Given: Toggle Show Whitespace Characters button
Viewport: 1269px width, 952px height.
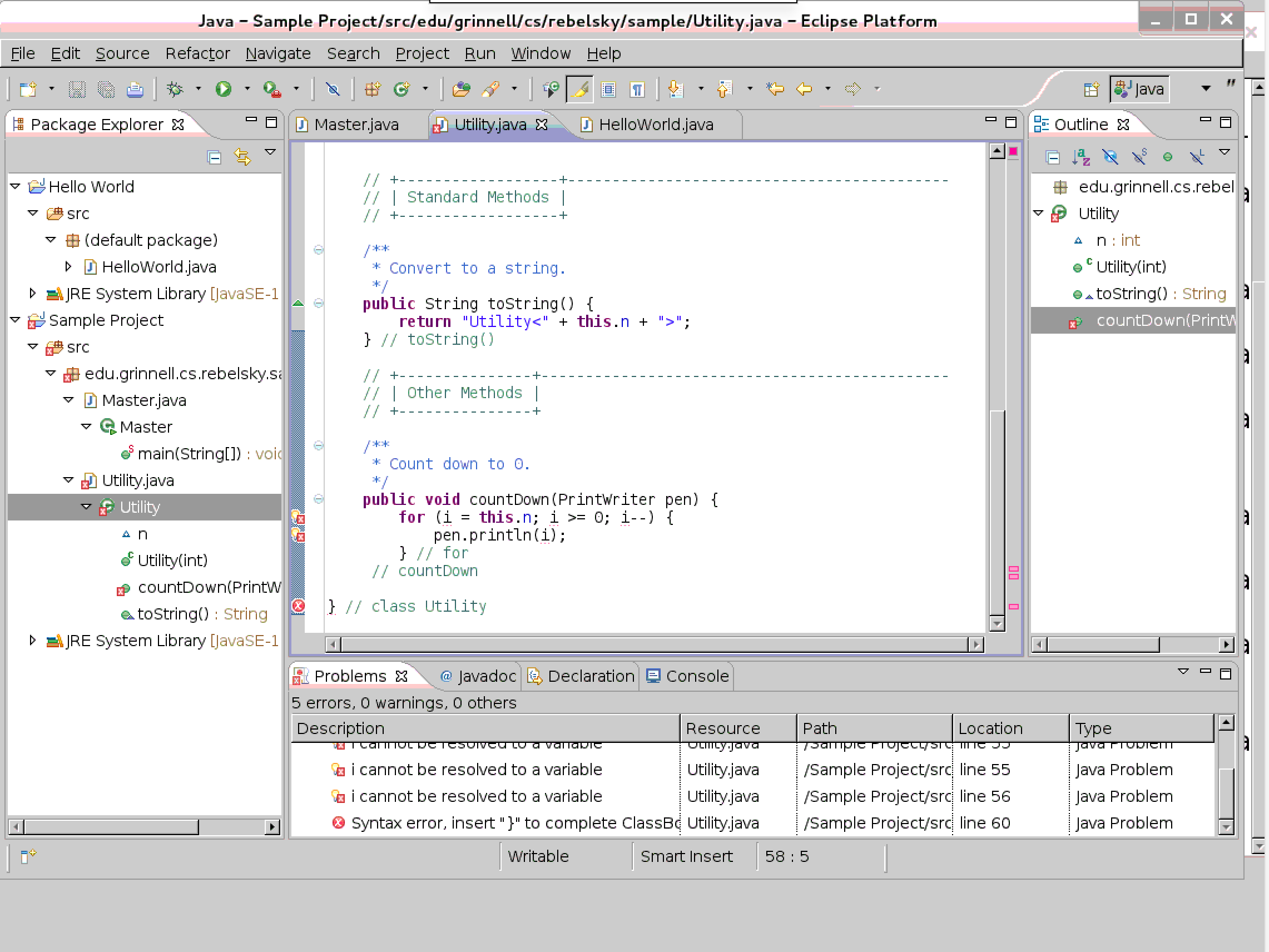Looking at the screenshot, I should tap(637, 89).
